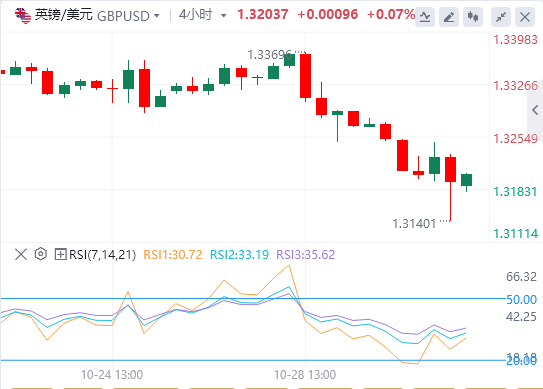
Task: Open the GBPUSD symbol dropdown arrow
Action: pos(157,16)
